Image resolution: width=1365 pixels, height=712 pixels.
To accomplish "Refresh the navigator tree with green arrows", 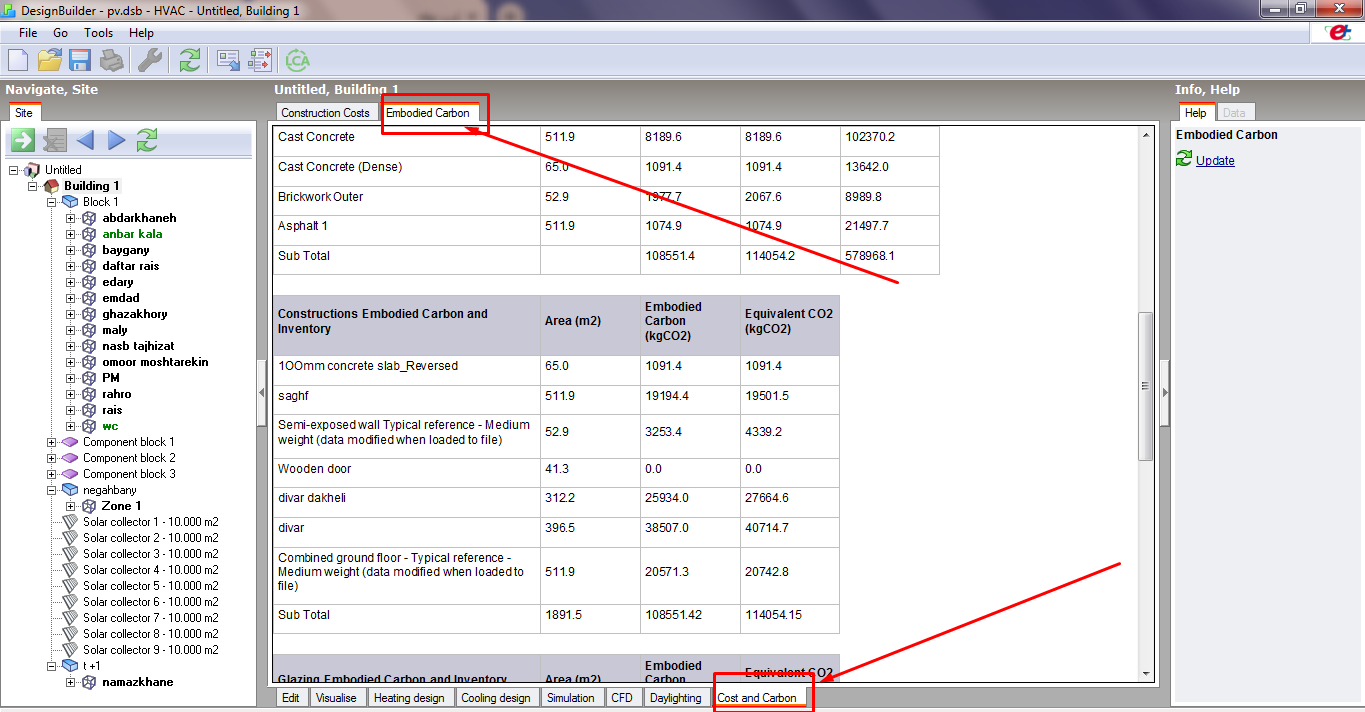I will 147,140.
